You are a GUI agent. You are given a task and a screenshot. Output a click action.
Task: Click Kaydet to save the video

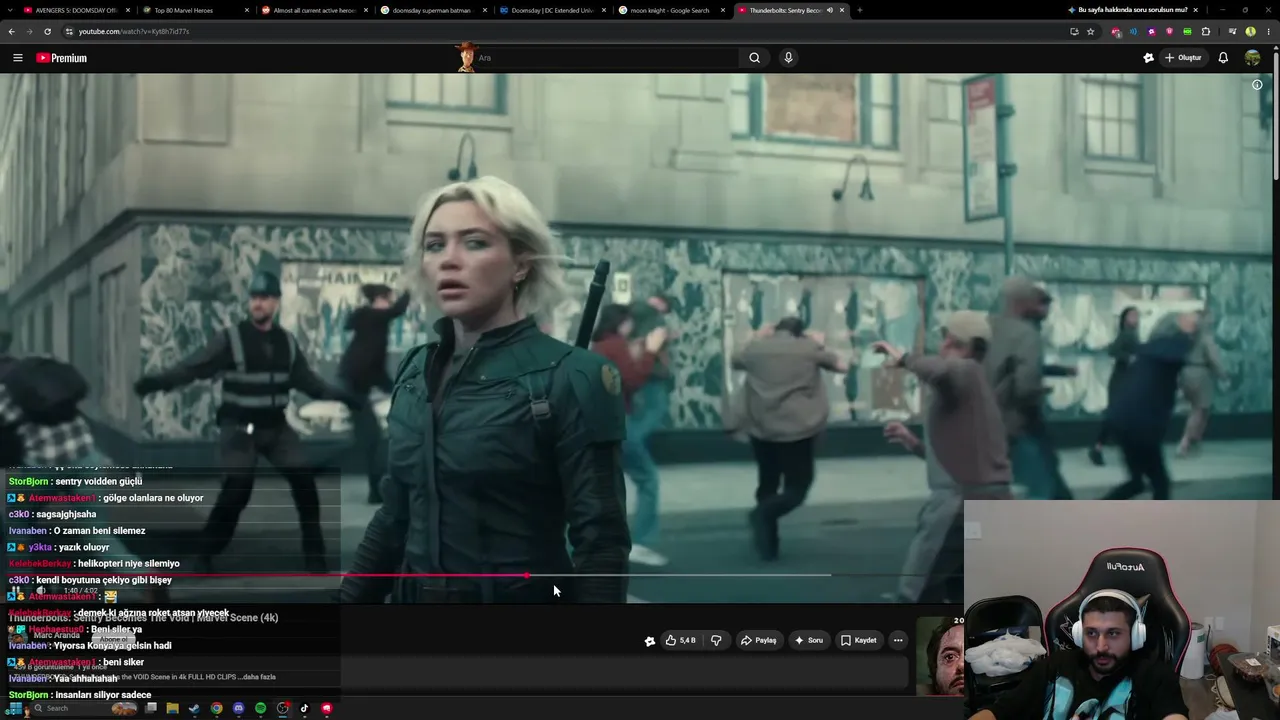[859, 640]
